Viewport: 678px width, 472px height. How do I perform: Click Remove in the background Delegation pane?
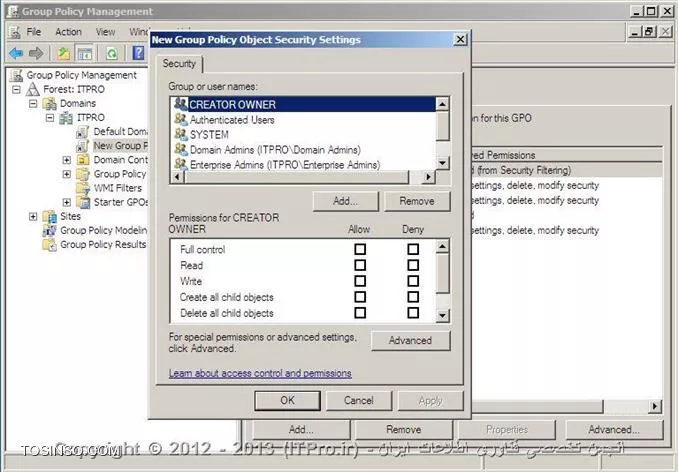(403, 429)
